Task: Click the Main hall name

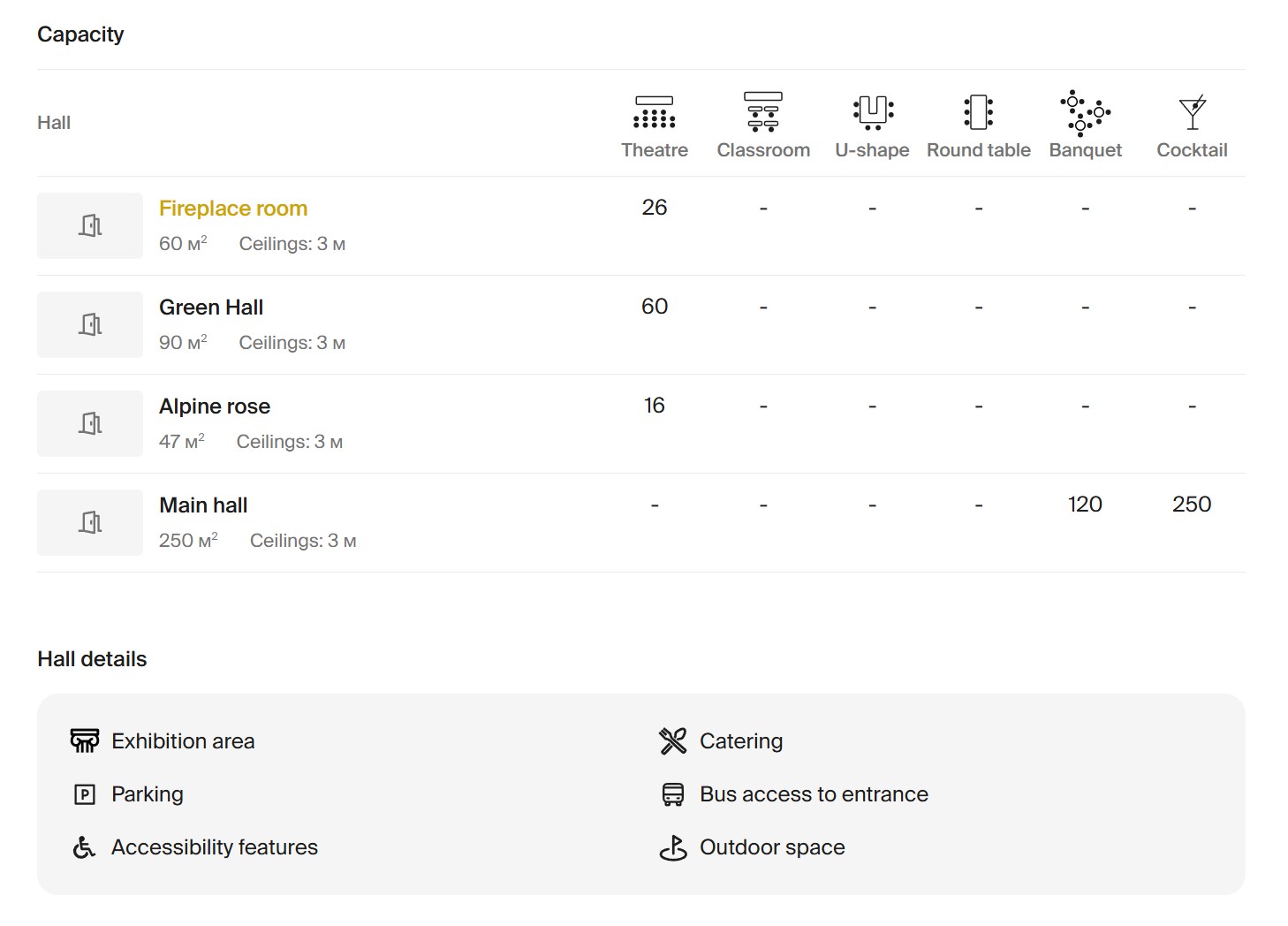Action: [203, 505]
